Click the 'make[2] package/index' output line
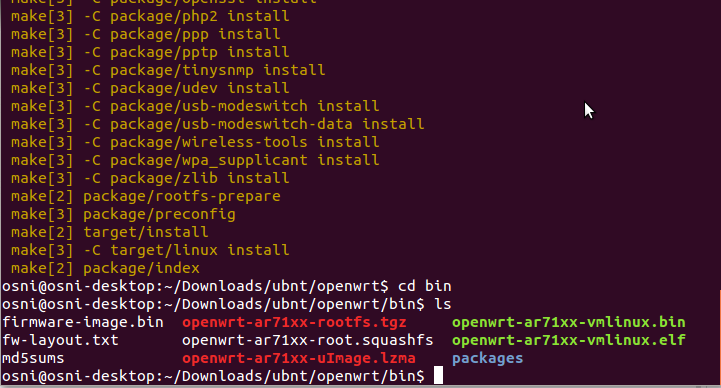This screenshot has height=388, width=721. [105, 268]
